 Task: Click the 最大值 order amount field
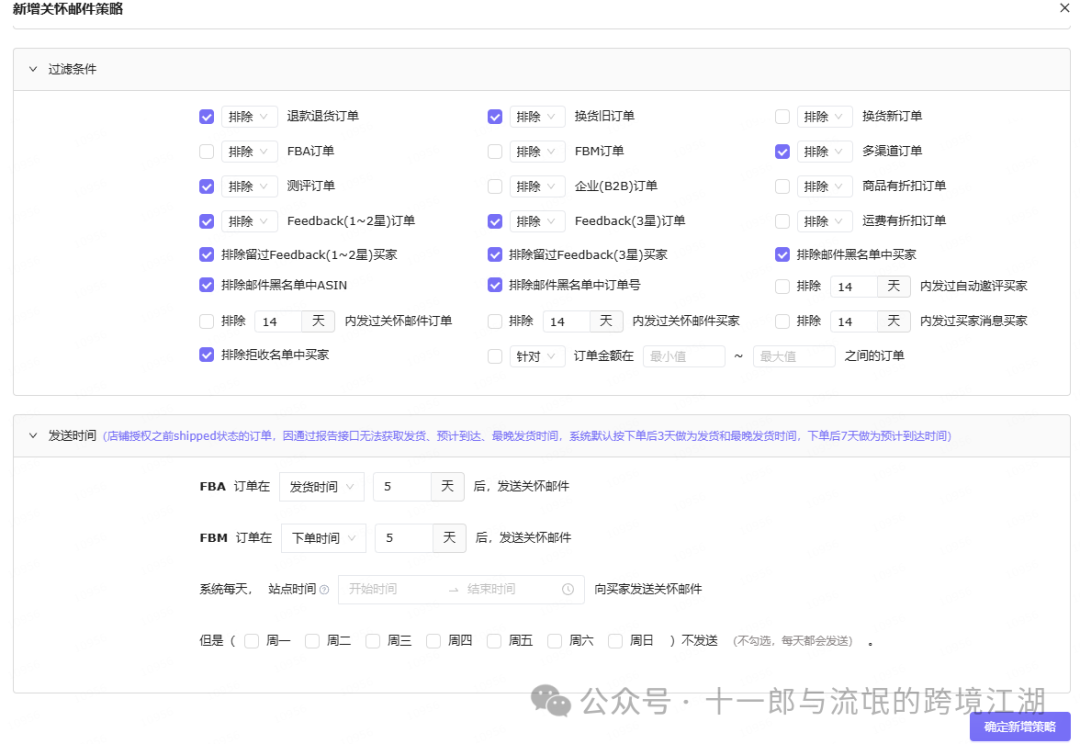click(794, 356)
